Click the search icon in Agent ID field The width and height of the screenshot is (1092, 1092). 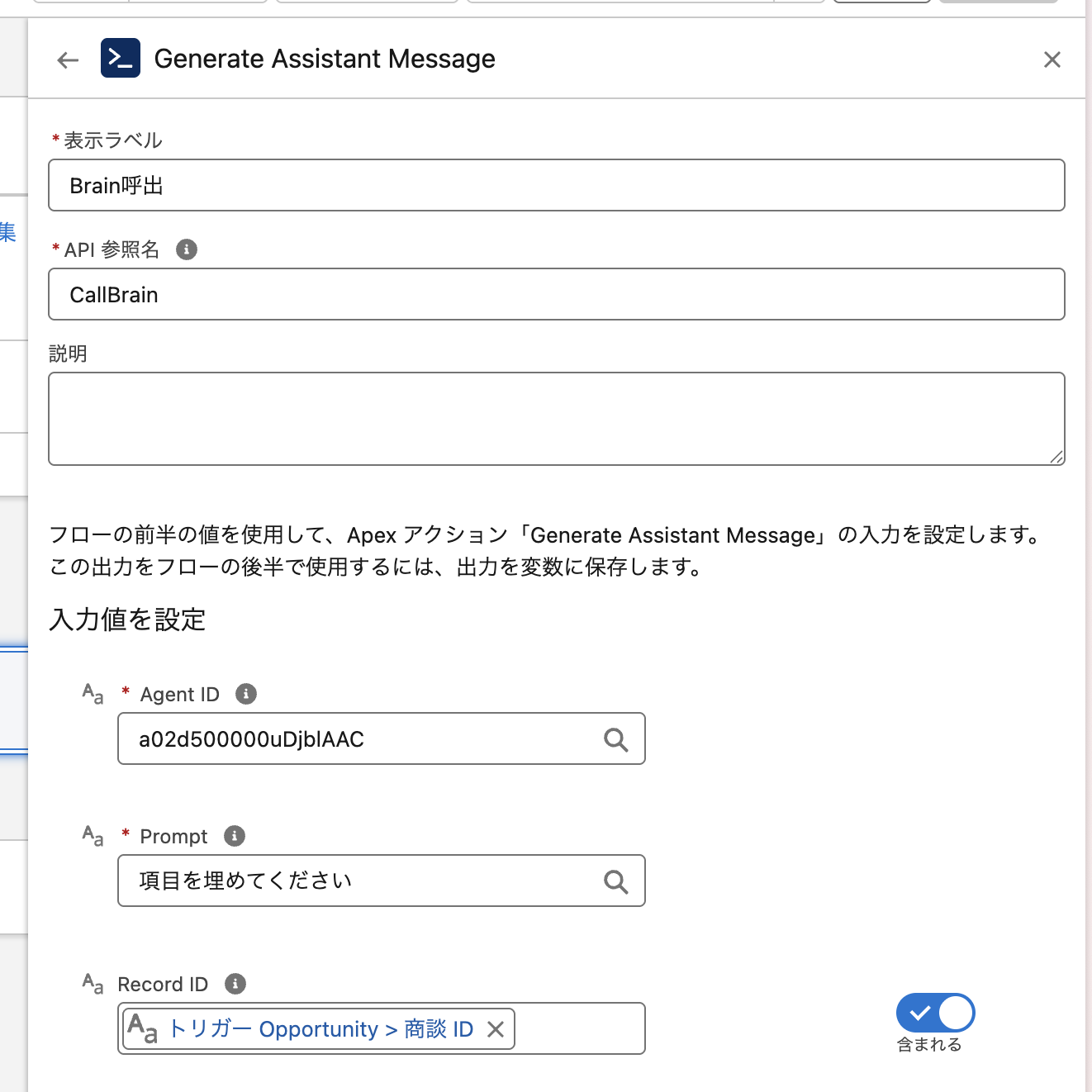coord(615,739)
